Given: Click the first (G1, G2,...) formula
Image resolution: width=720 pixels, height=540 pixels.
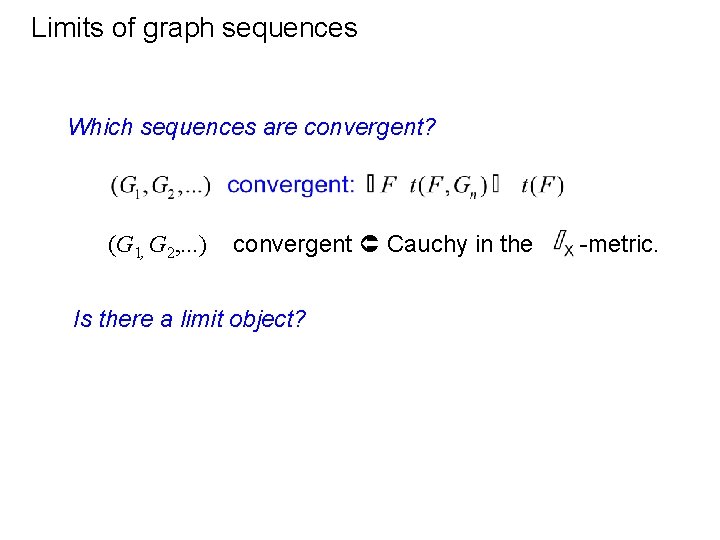Looking at the screenshot, I should tap(161, 186).
